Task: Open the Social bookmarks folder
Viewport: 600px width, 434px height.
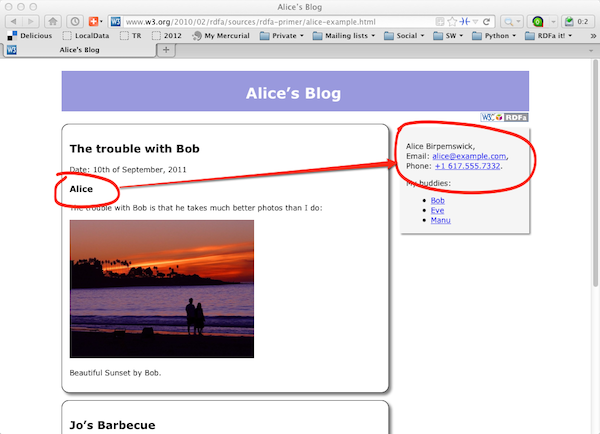Action: (x=406, y=35)
